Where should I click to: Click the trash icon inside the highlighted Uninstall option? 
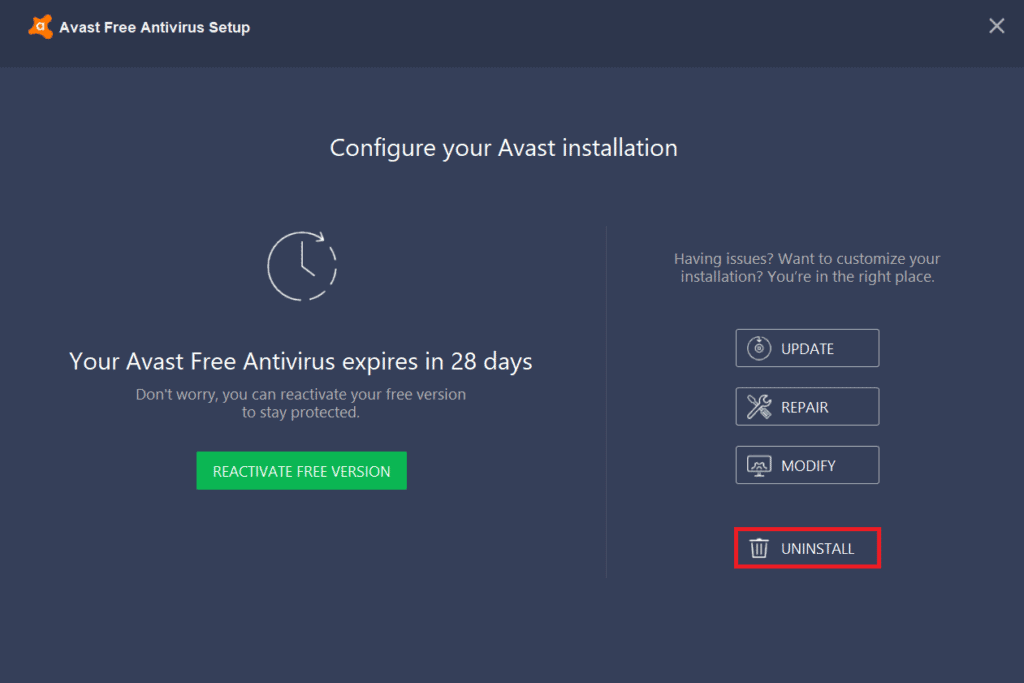coord(759,548)
